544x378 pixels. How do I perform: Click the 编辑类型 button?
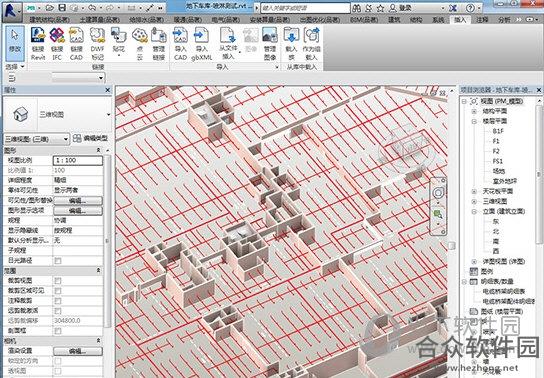(x=91, y=139)
